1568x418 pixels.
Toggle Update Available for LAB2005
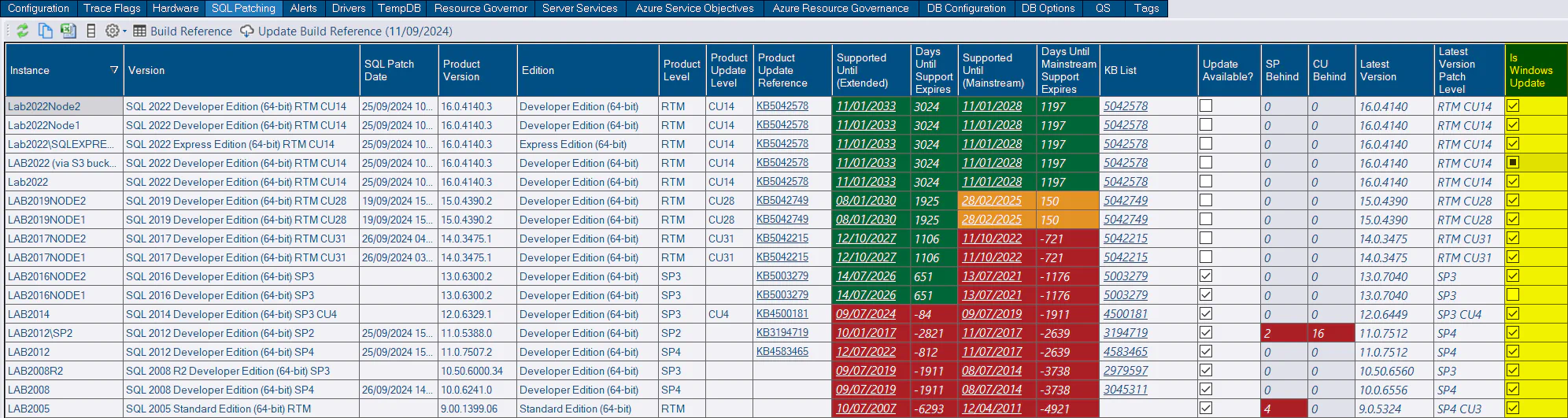1206,408
